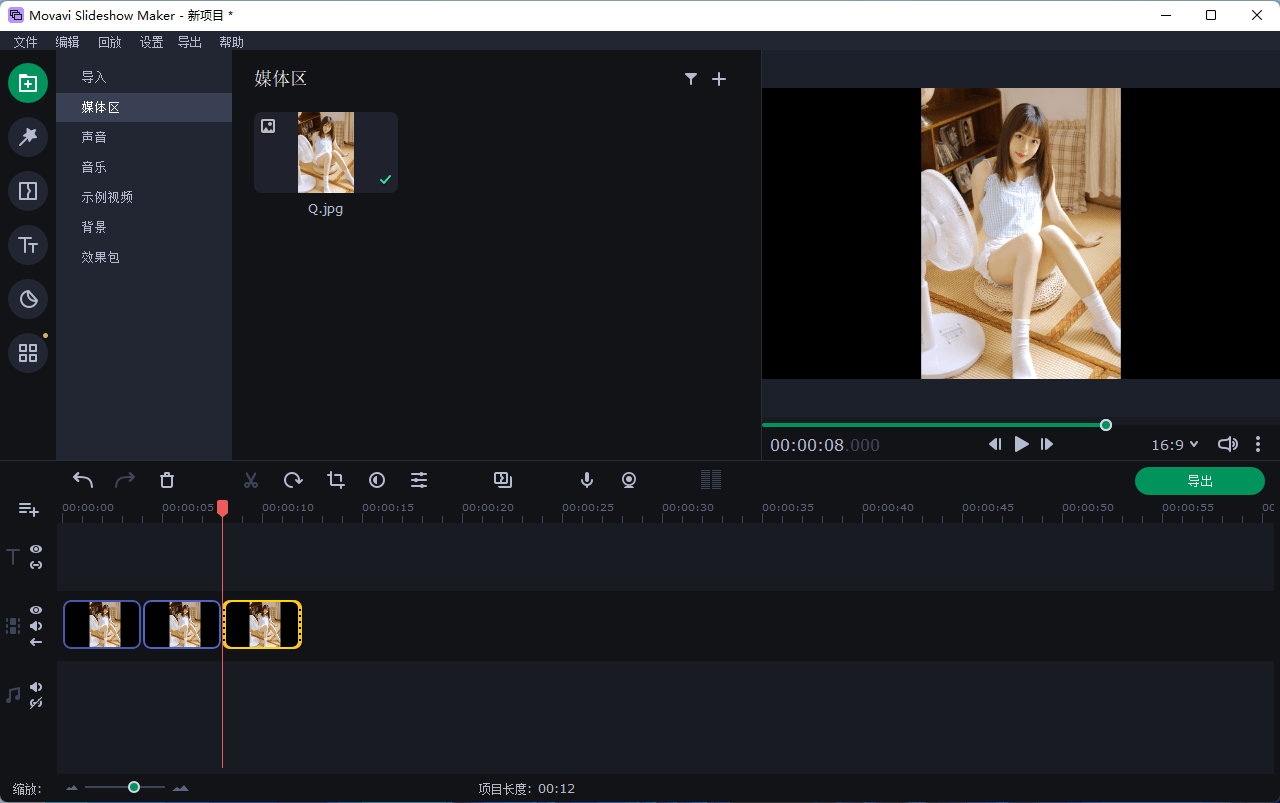Open the Titles text panel
Image resolution: width=1280 pixels, height=803 pixels.
click(x=28, y=245)
